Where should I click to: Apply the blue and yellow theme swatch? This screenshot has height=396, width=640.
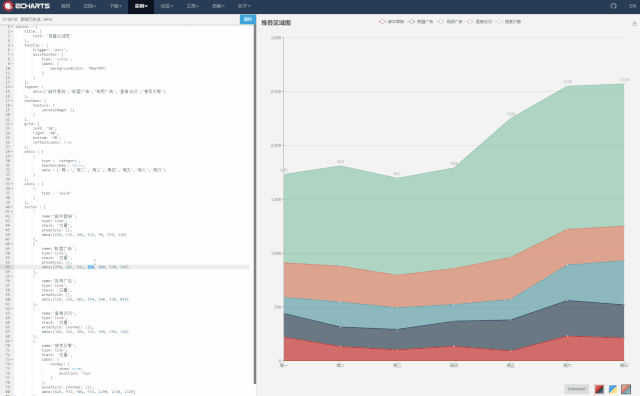point(613,389)
